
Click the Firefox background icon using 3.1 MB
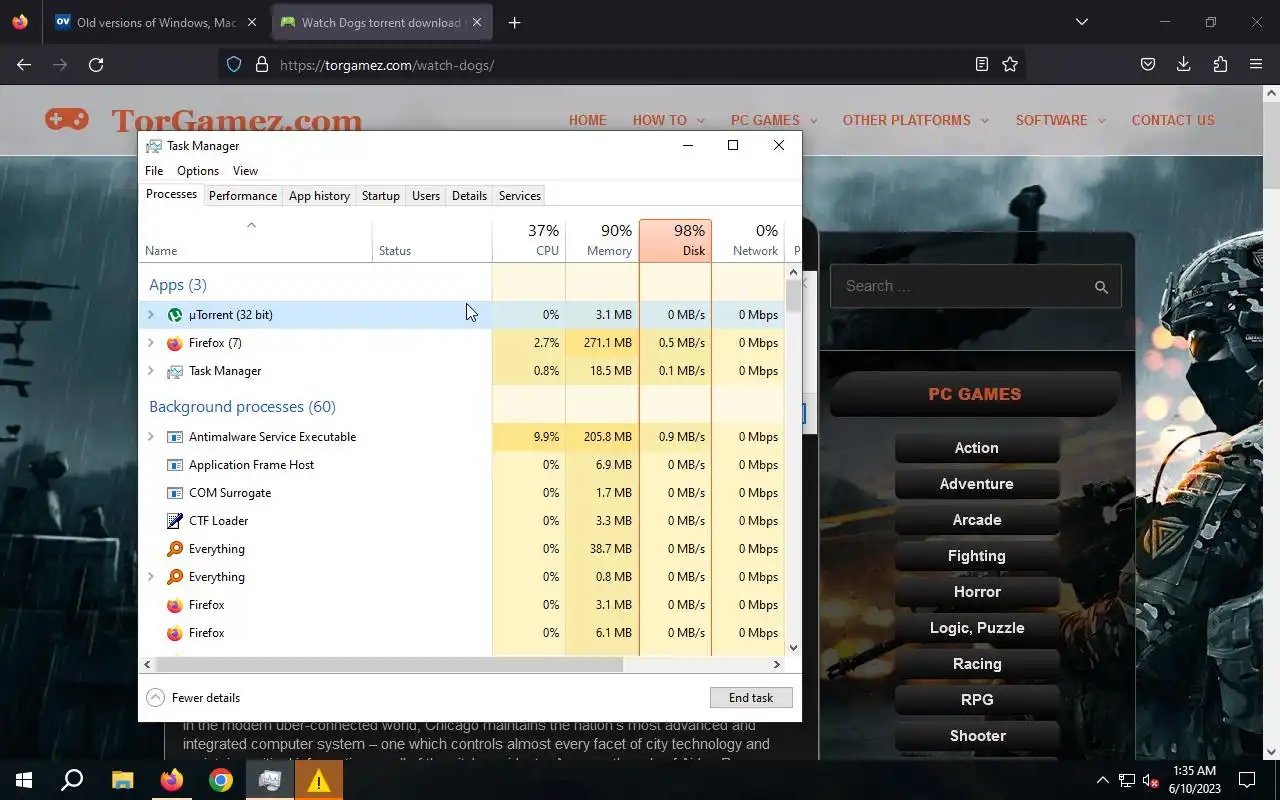coord(175,605)
